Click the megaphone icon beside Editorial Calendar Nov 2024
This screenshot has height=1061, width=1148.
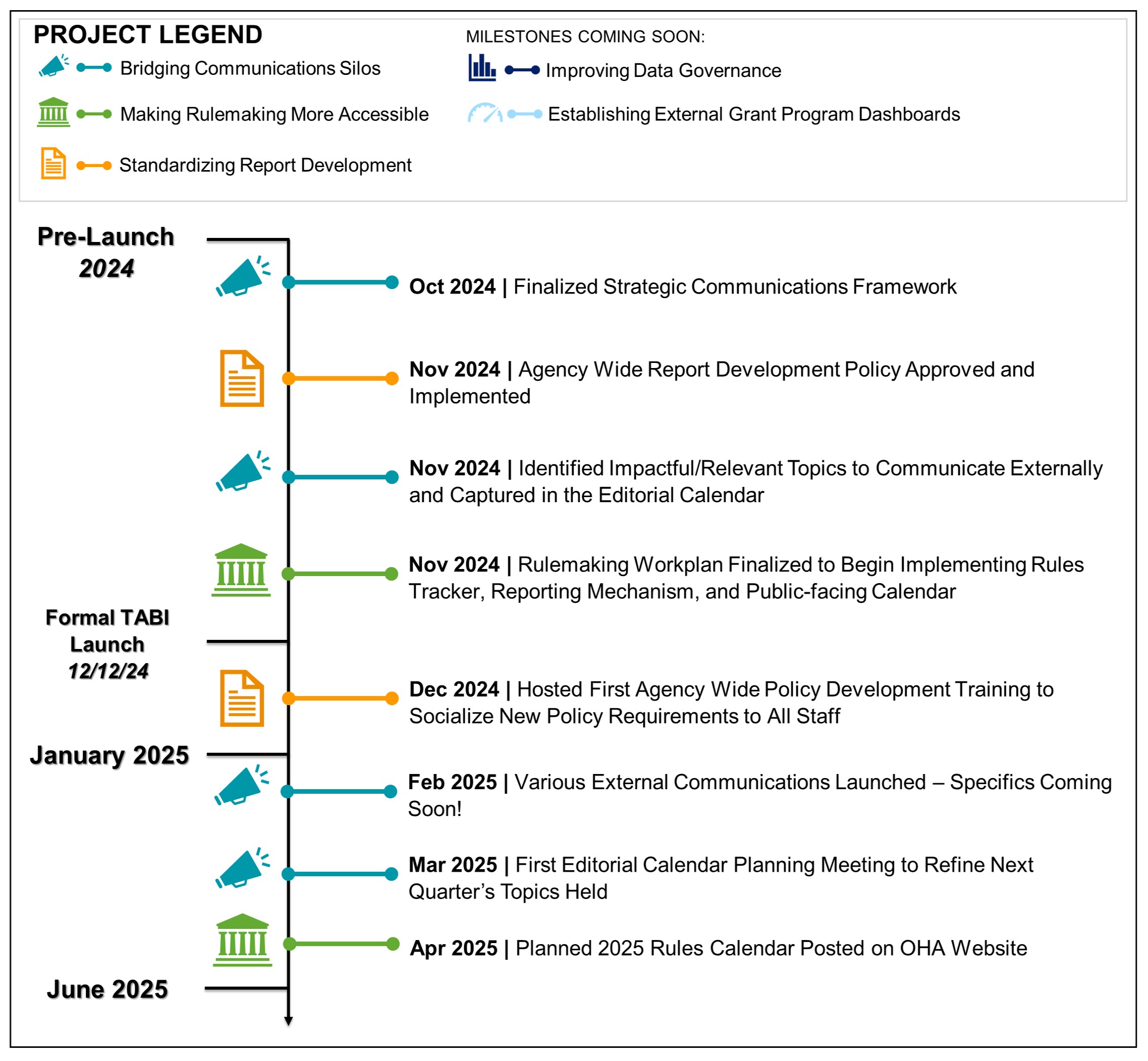click(x=243, y=471)
